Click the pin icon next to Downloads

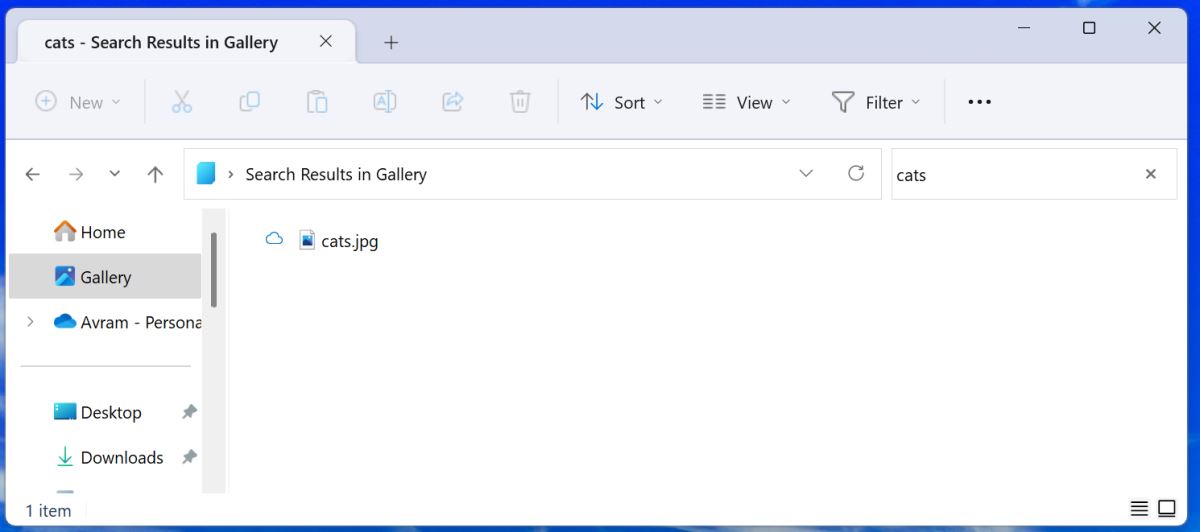click(x=188, y=457)
